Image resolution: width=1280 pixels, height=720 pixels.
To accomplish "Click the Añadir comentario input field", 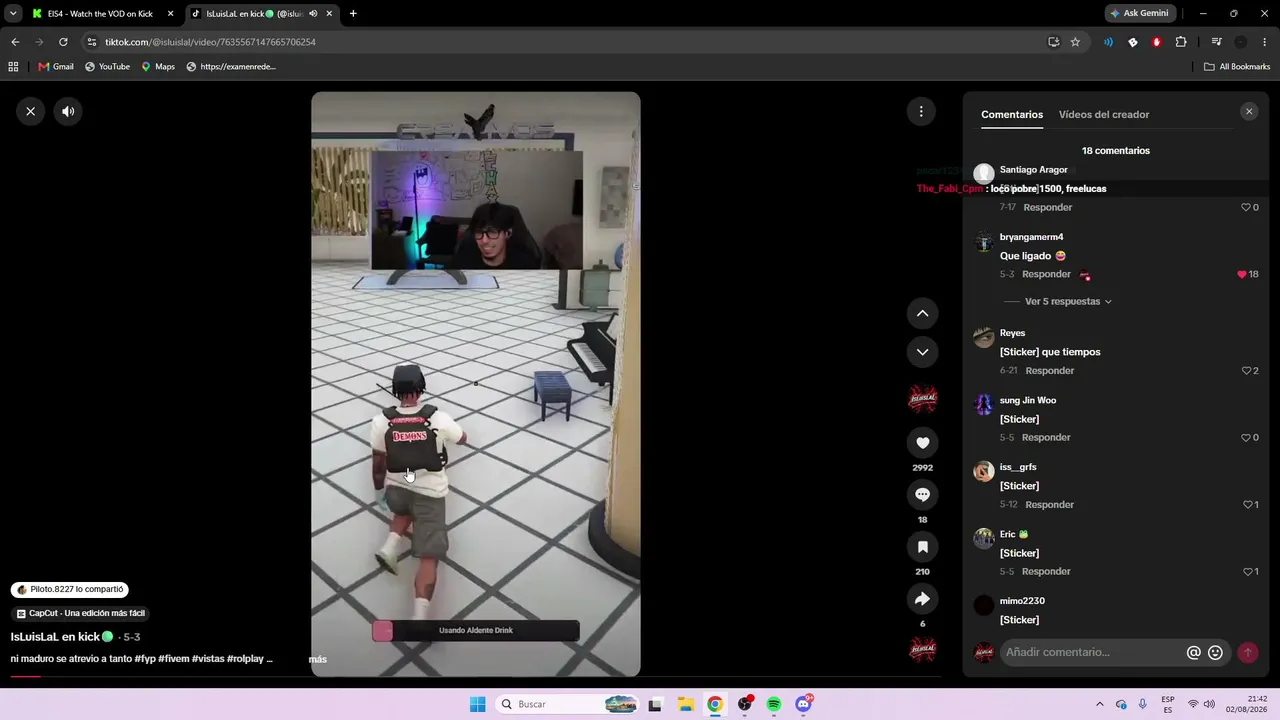I will pyautogui.click(x=1093, y=652).
